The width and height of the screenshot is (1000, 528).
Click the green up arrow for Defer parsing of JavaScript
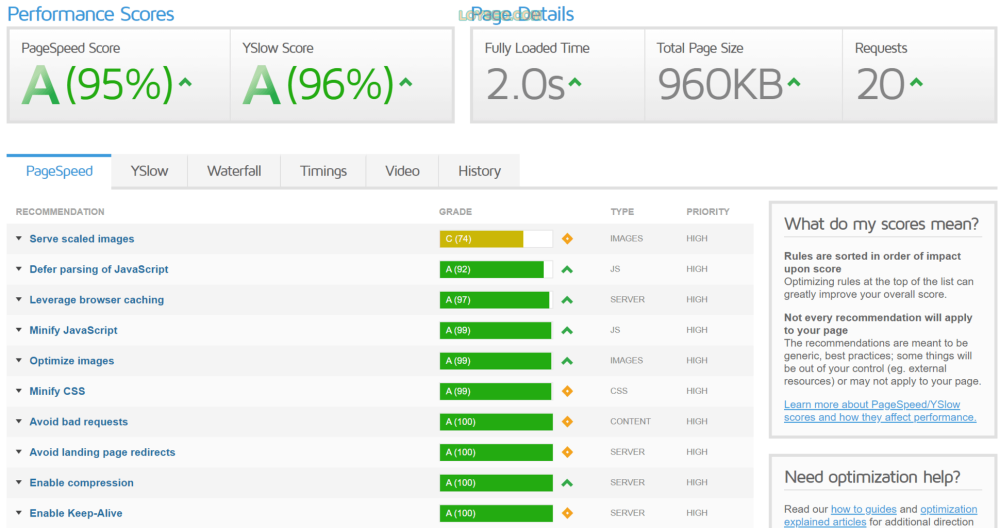pos(567,270)
